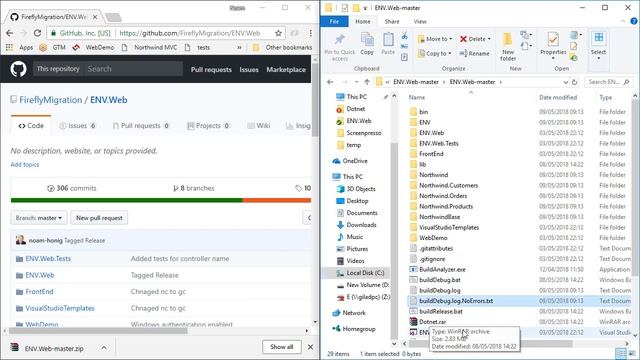The width and height of the screenshot is (640, 360).
Task: Select .gitignore file in Explorer
Action: click(x=432, y=259)
